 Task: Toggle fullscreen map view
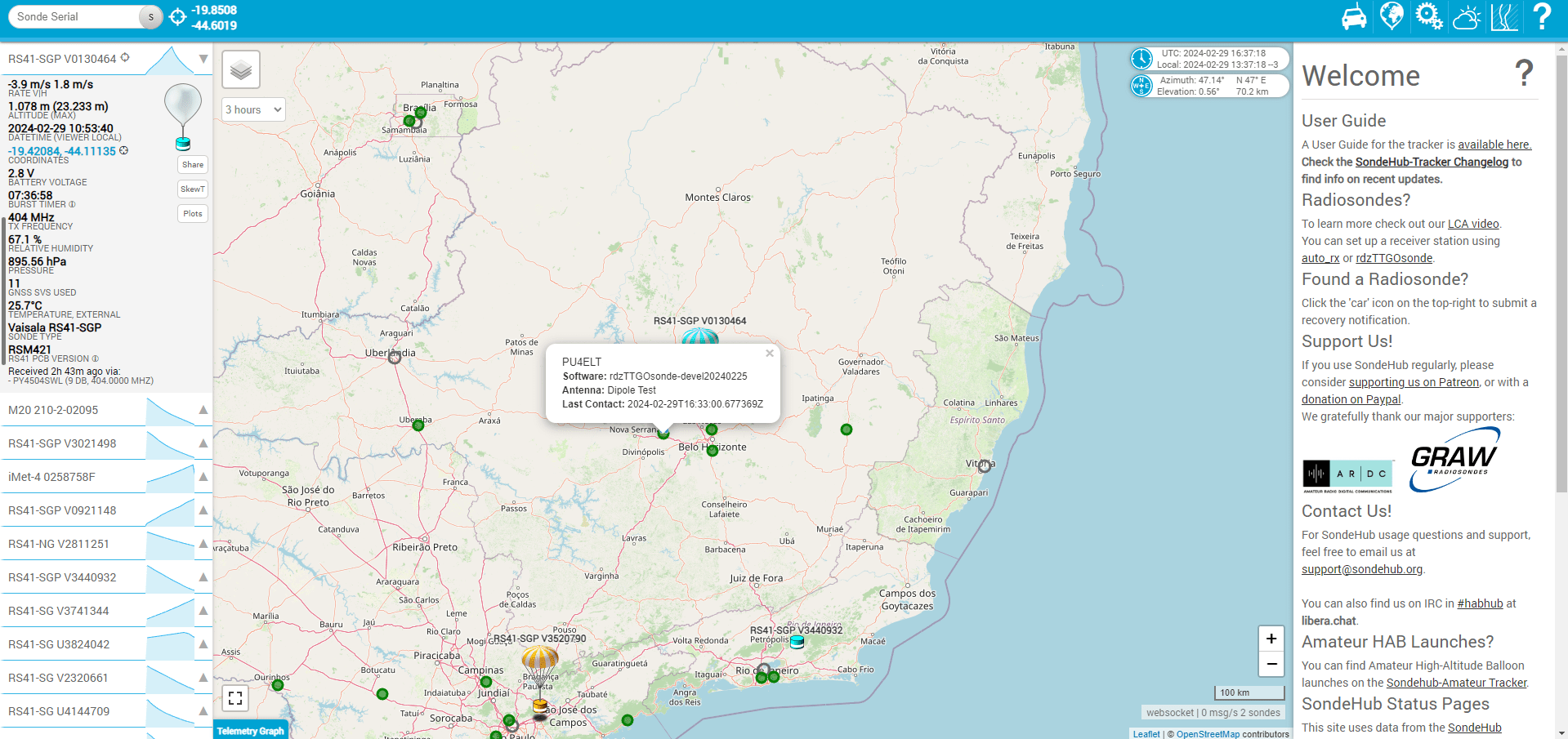(x=235, y=698)
